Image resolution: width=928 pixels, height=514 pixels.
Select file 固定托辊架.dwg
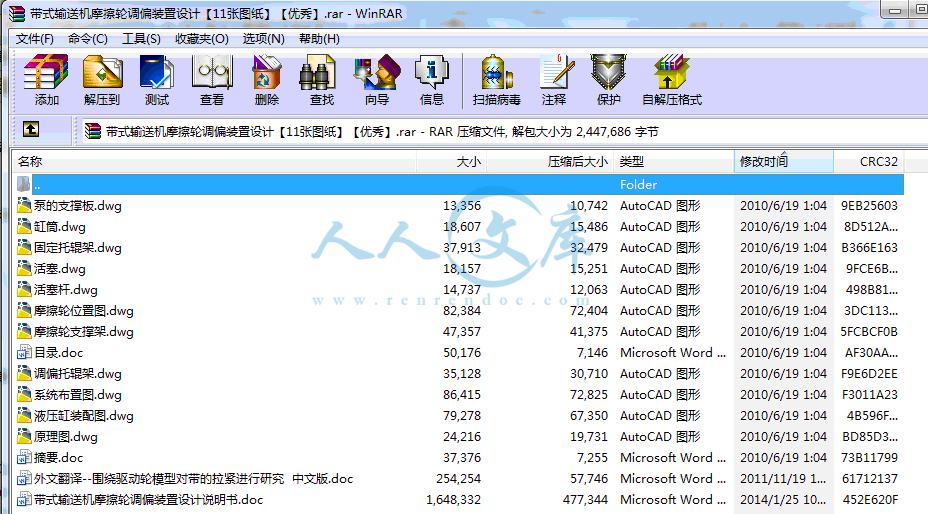coord(78,248)
